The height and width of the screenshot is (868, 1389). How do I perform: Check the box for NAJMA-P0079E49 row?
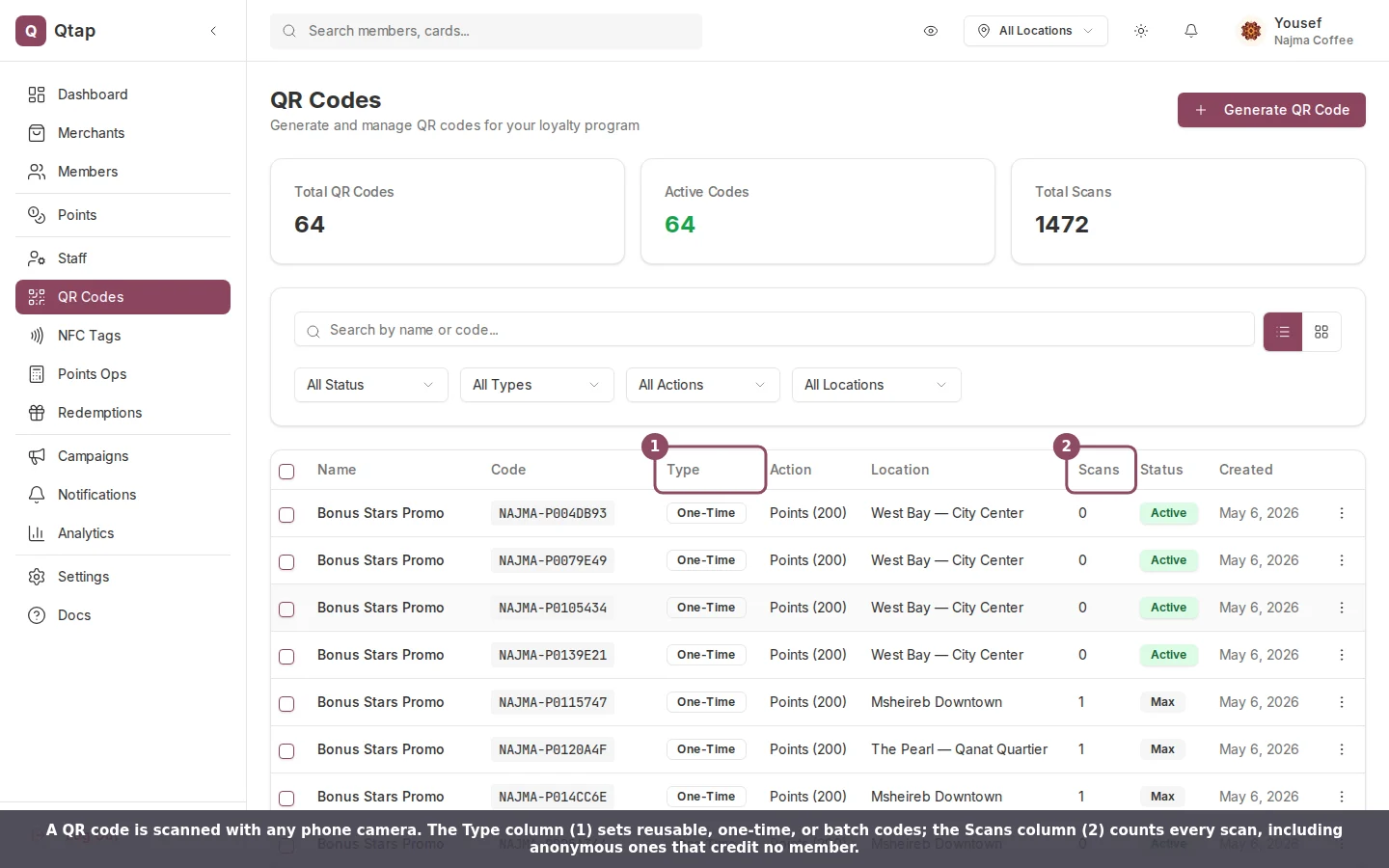click(x=286, y=561)
